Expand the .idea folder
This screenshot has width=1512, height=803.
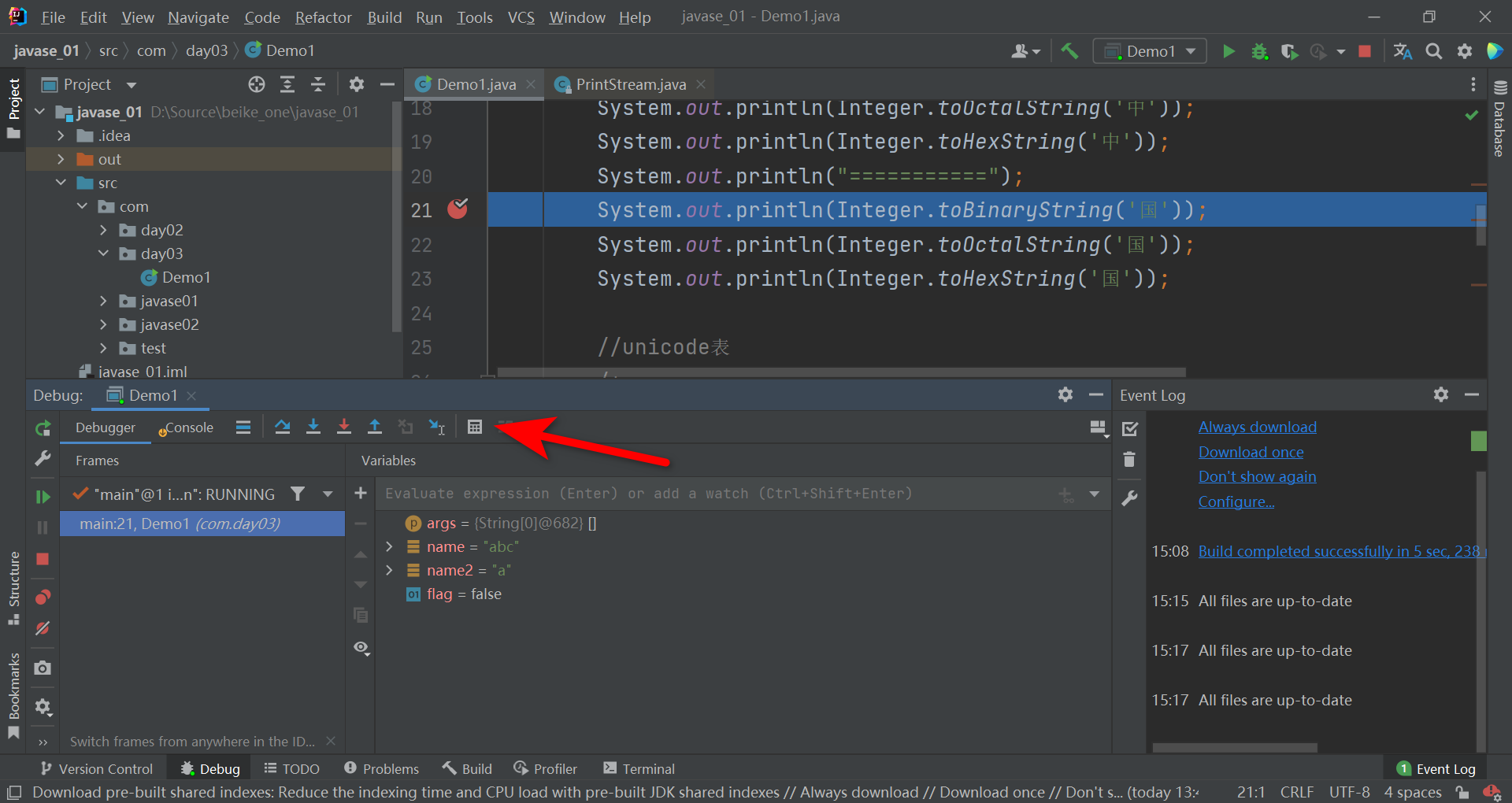[61, 135]
